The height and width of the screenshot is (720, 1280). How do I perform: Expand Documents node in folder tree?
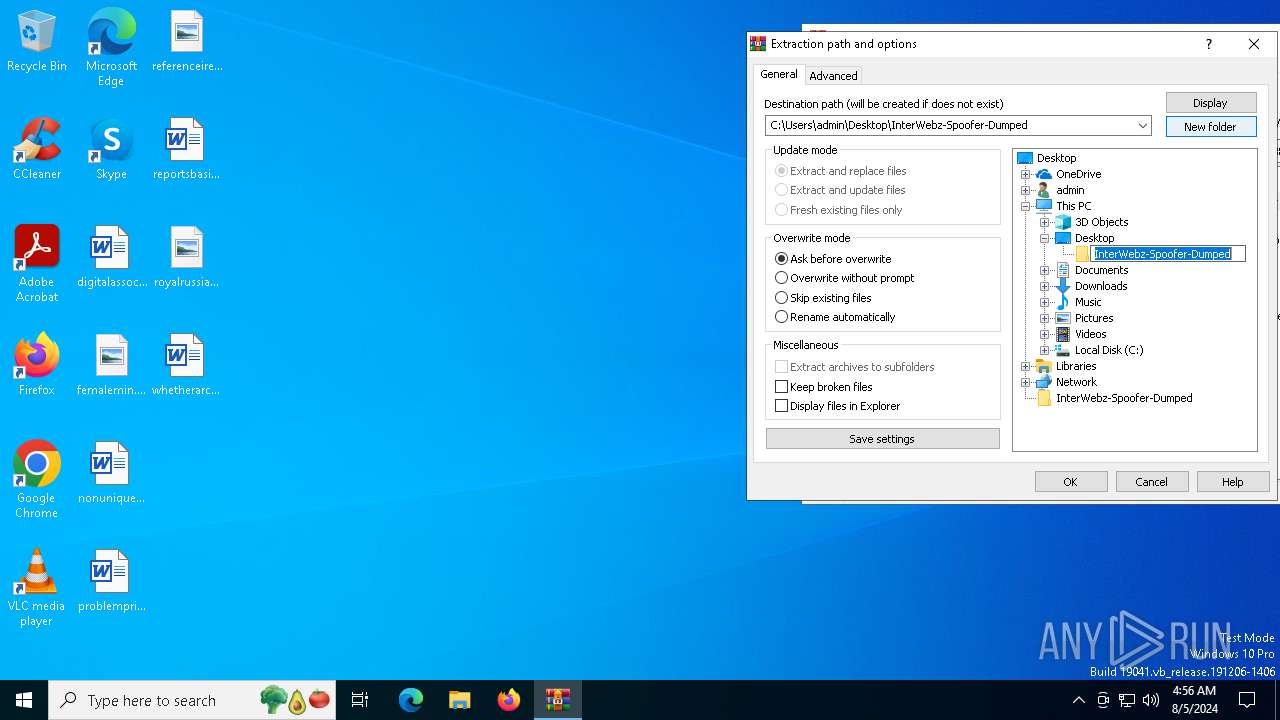[x=1044, y=270]
